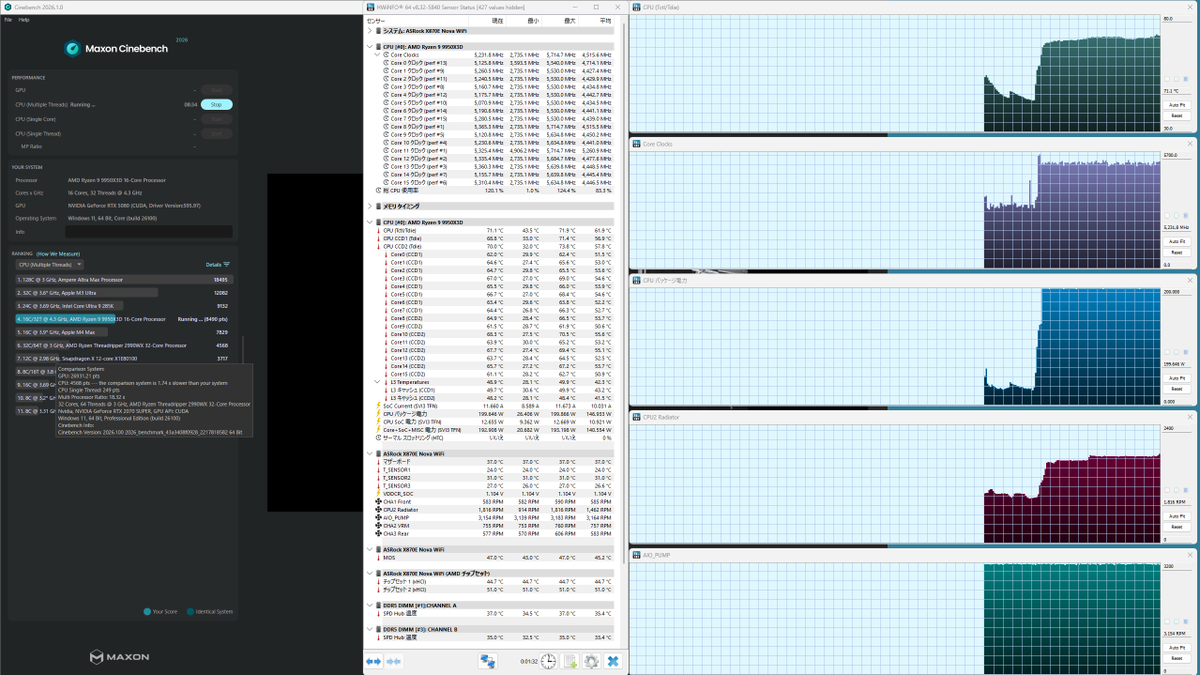Open HWiNFO sensor settings gear icon
1200x675 pixels.
[591, 661]
